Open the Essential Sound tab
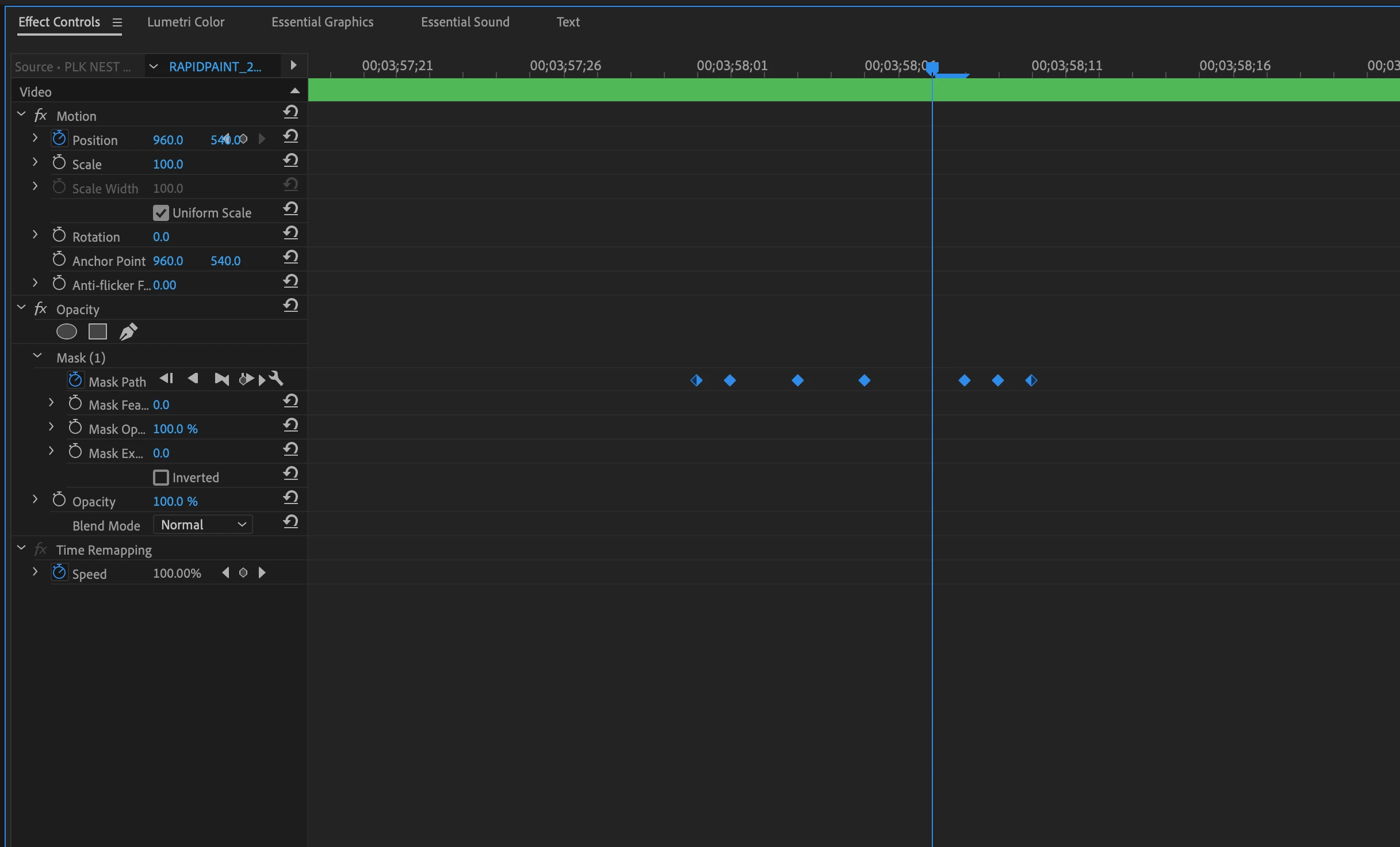Screen dimensions: 1400x847 point(465,22)
